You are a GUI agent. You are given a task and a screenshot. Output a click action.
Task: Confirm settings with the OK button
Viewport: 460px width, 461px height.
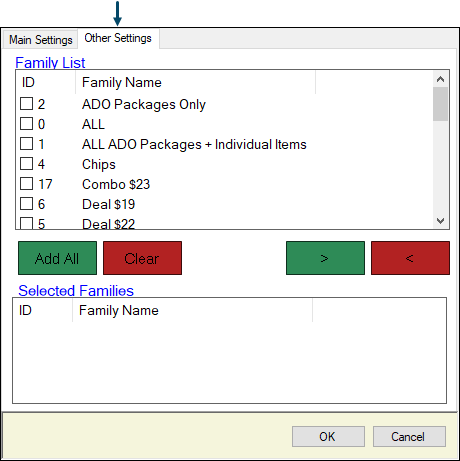(328, 436)
